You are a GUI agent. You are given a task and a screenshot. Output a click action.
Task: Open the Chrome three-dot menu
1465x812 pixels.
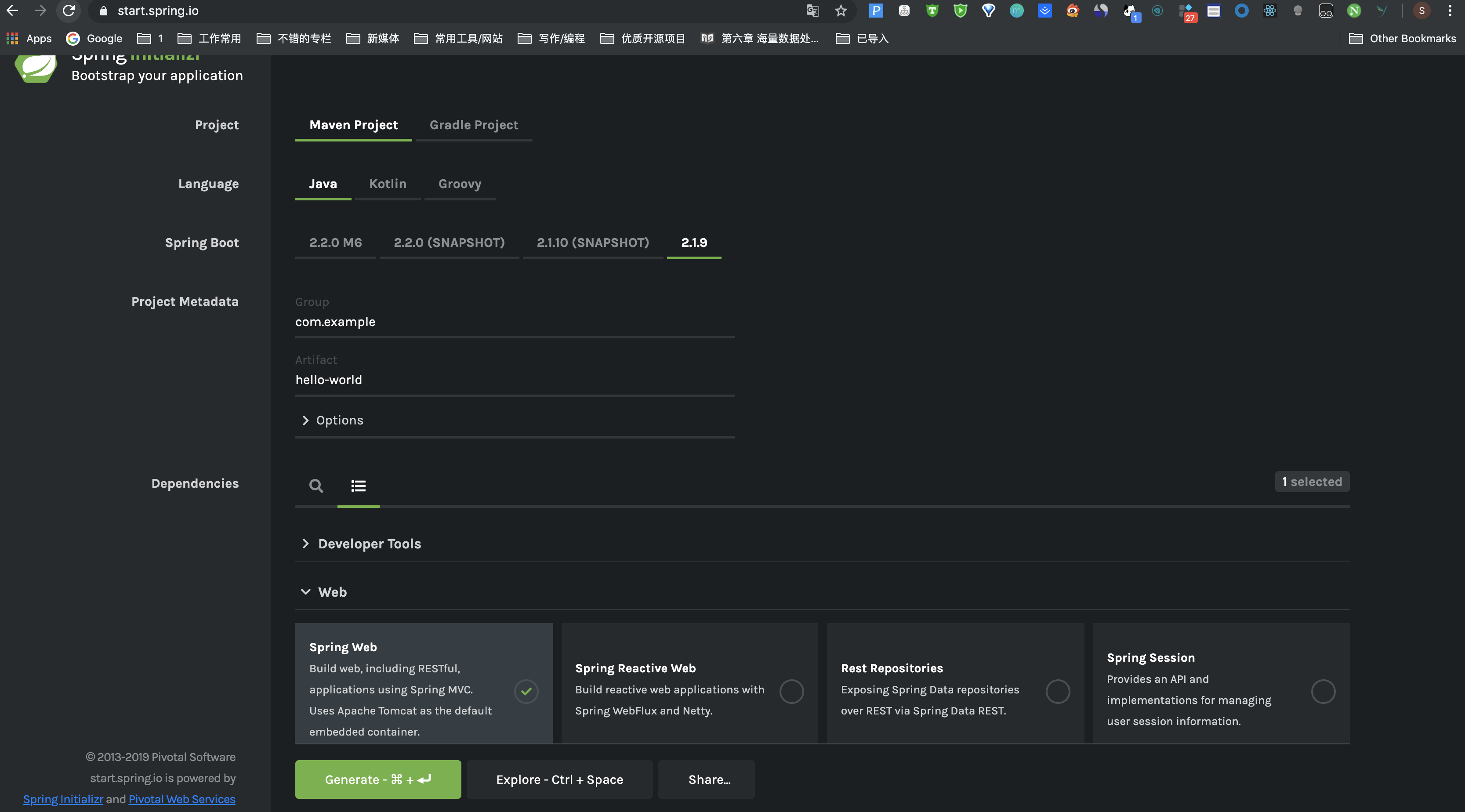(x=1450, y=11)
